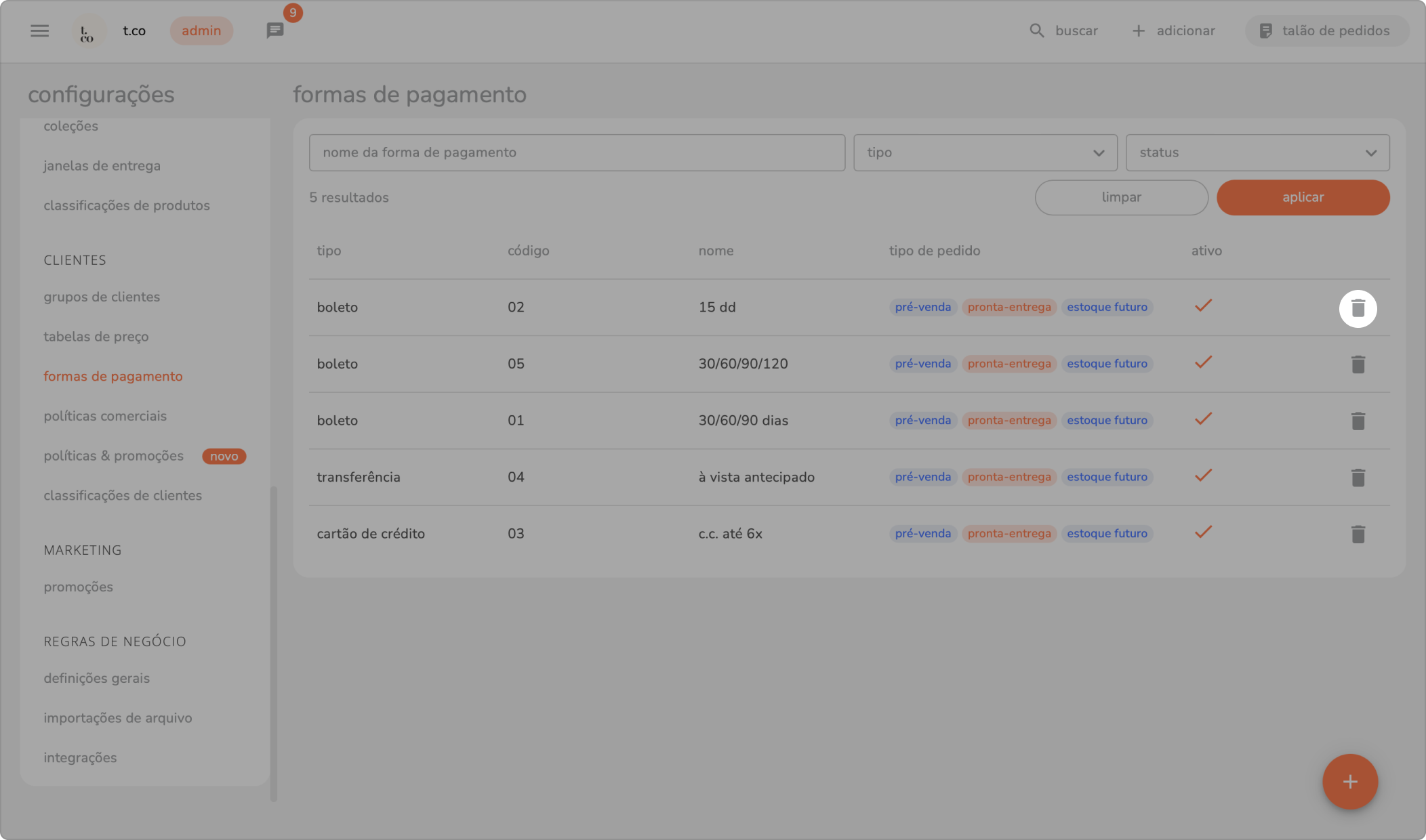Toggle active checkmark for boleto 15 dd
Image resolution: width=1426 pixels, height=840 pixels.
click(x=1203, y=306)
